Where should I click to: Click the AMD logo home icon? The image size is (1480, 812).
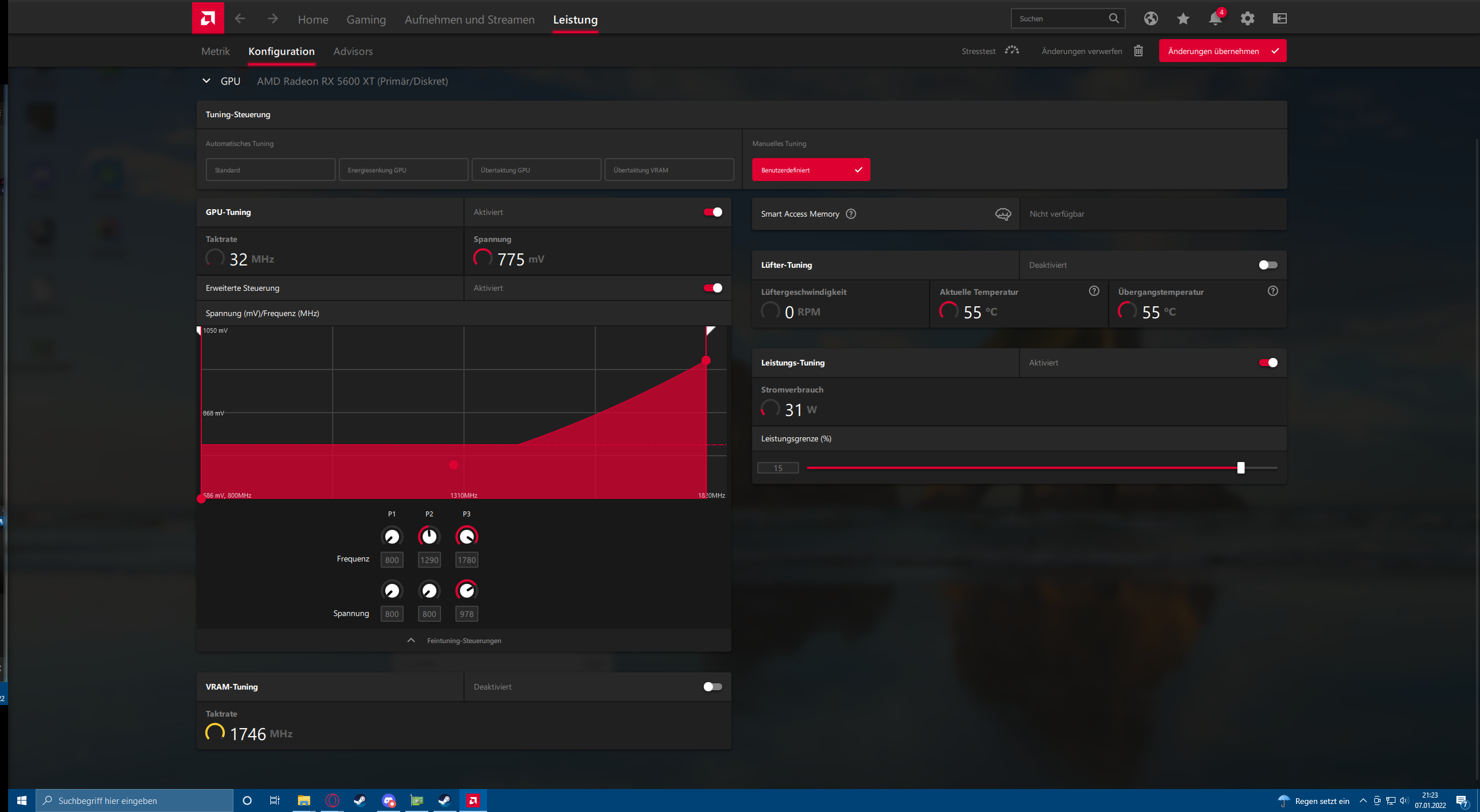208,18
